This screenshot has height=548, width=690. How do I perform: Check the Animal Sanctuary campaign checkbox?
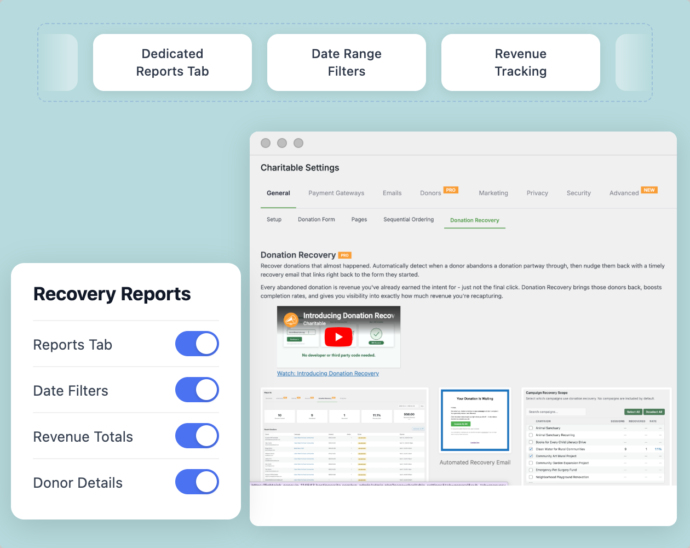pyautogui.click(x=531, y=428)
